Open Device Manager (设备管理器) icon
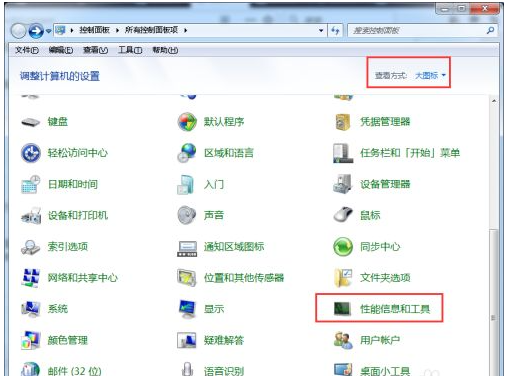This screenshot has width=505, height=376. [343, 184]
